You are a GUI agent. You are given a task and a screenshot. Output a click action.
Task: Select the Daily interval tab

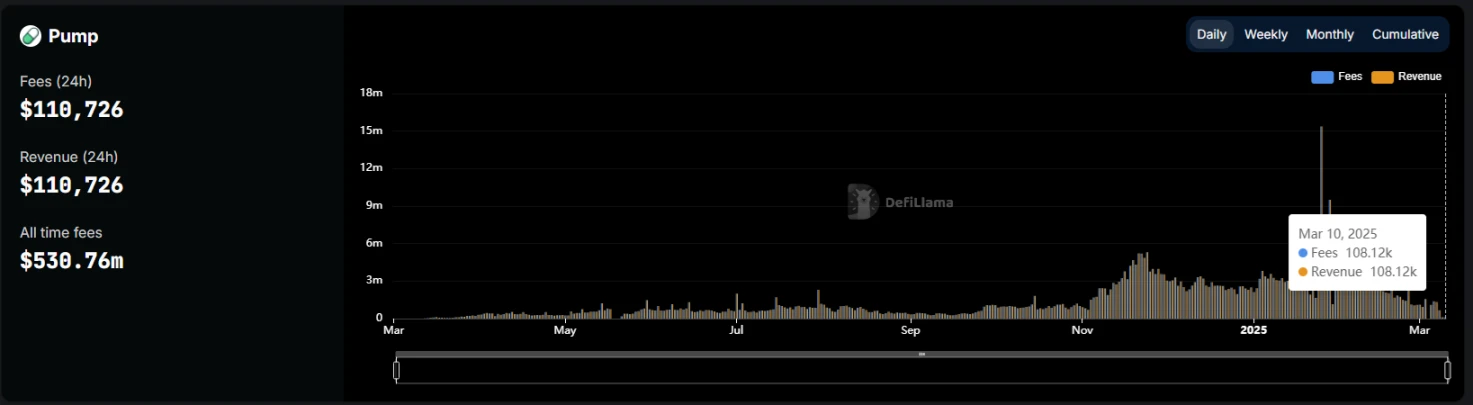(x=1211, y=34)
